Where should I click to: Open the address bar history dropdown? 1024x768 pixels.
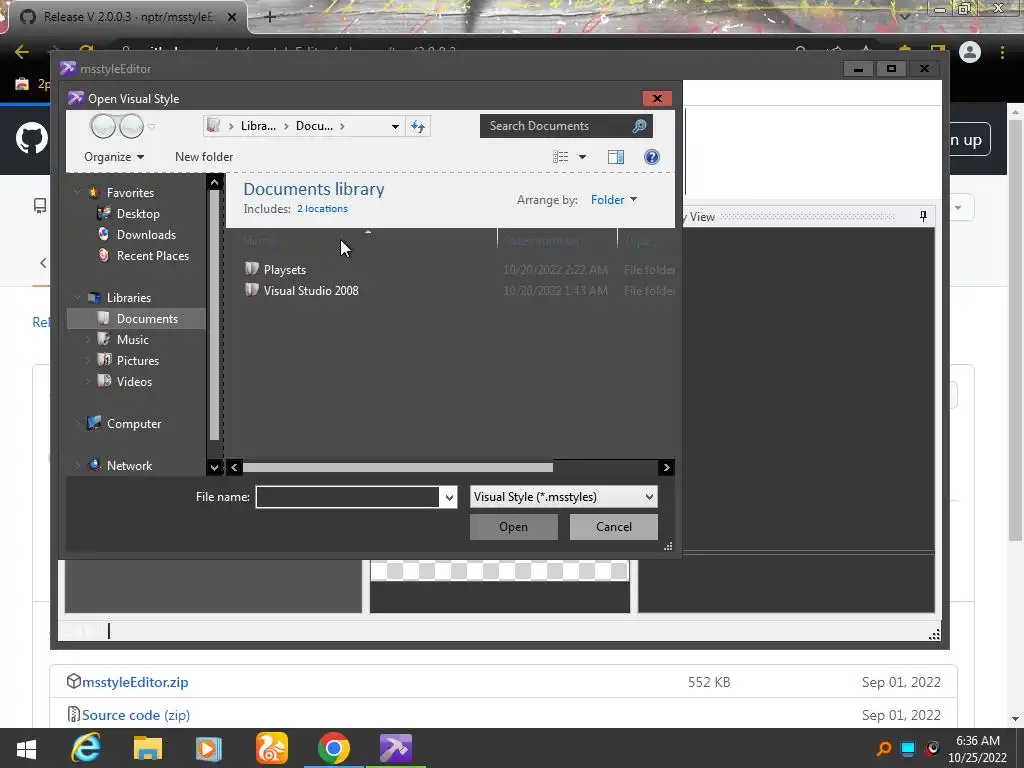395,126
